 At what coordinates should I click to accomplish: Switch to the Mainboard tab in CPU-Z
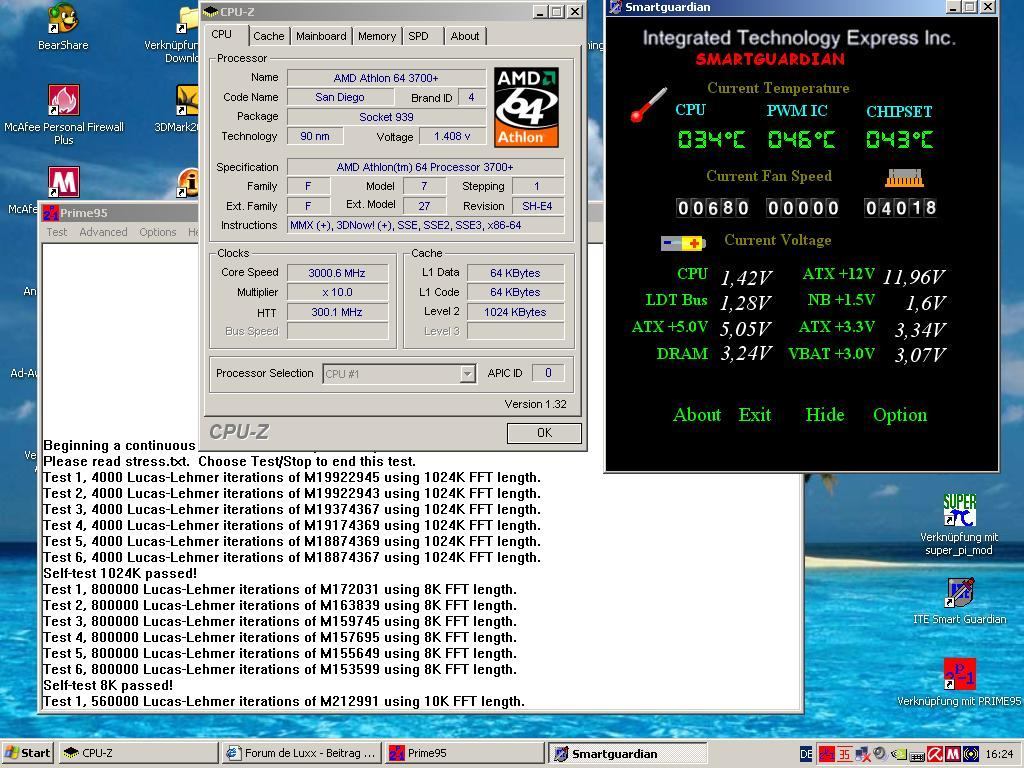tap(321, 36)
